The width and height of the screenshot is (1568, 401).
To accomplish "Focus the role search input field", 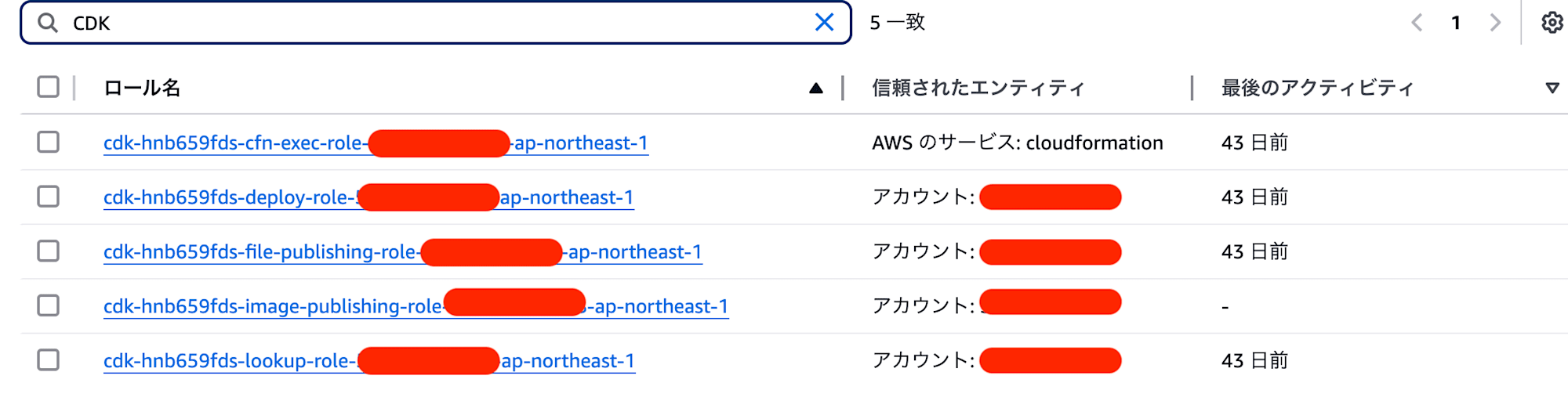I will (436, 23).
